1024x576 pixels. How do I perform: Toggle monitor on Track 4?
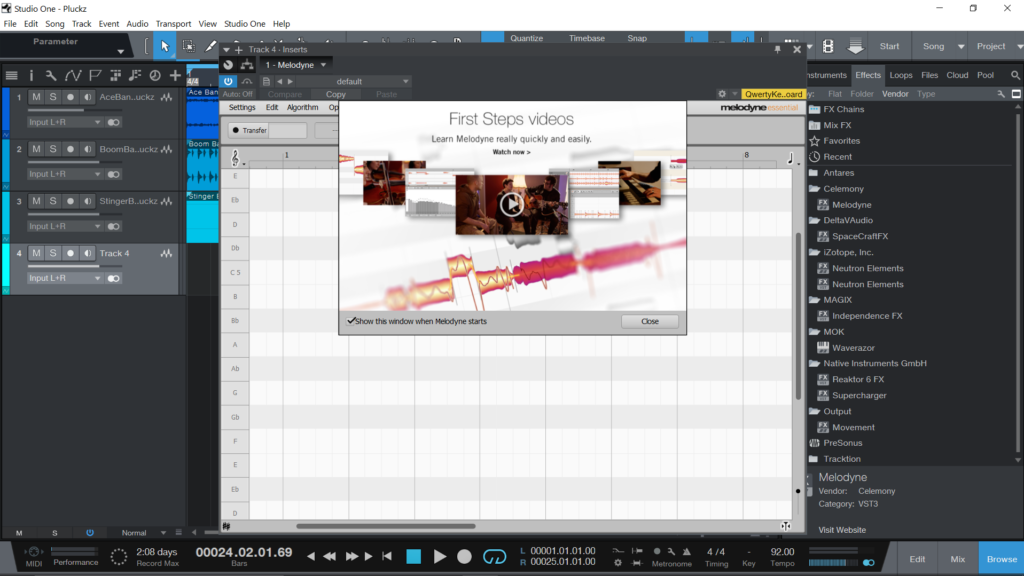[x=87, y=253]
